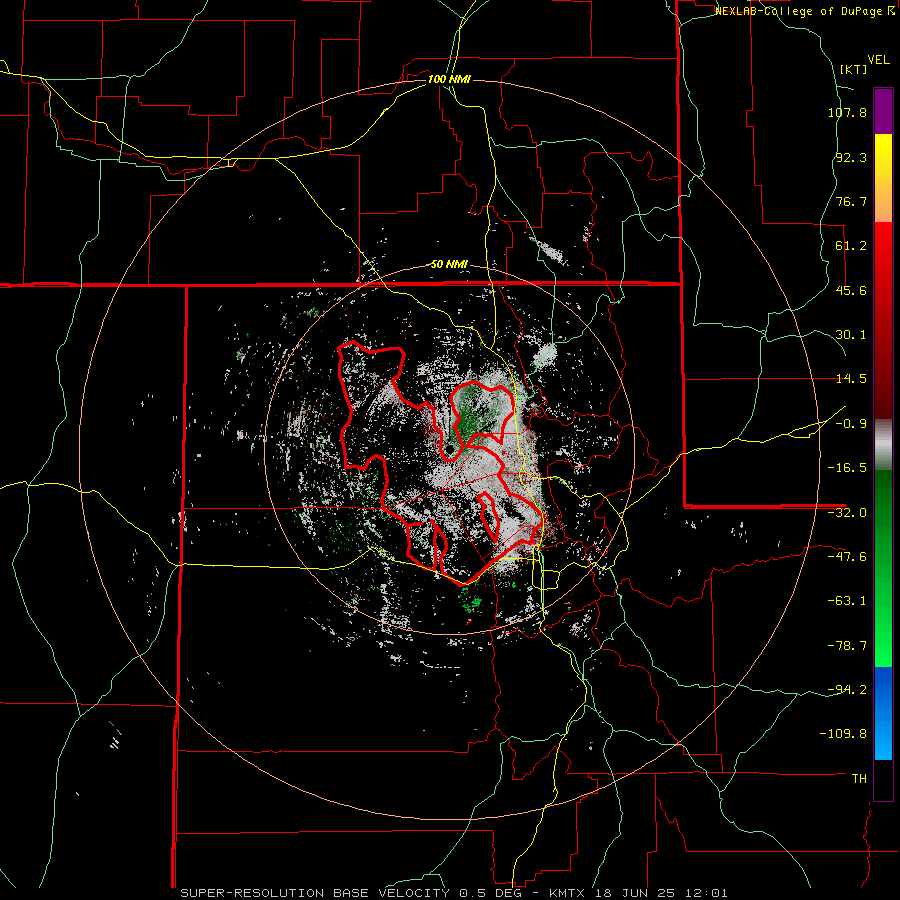Click the purple top segment of color bar
Screen dimensions: 900x900
tap(883, 111)
